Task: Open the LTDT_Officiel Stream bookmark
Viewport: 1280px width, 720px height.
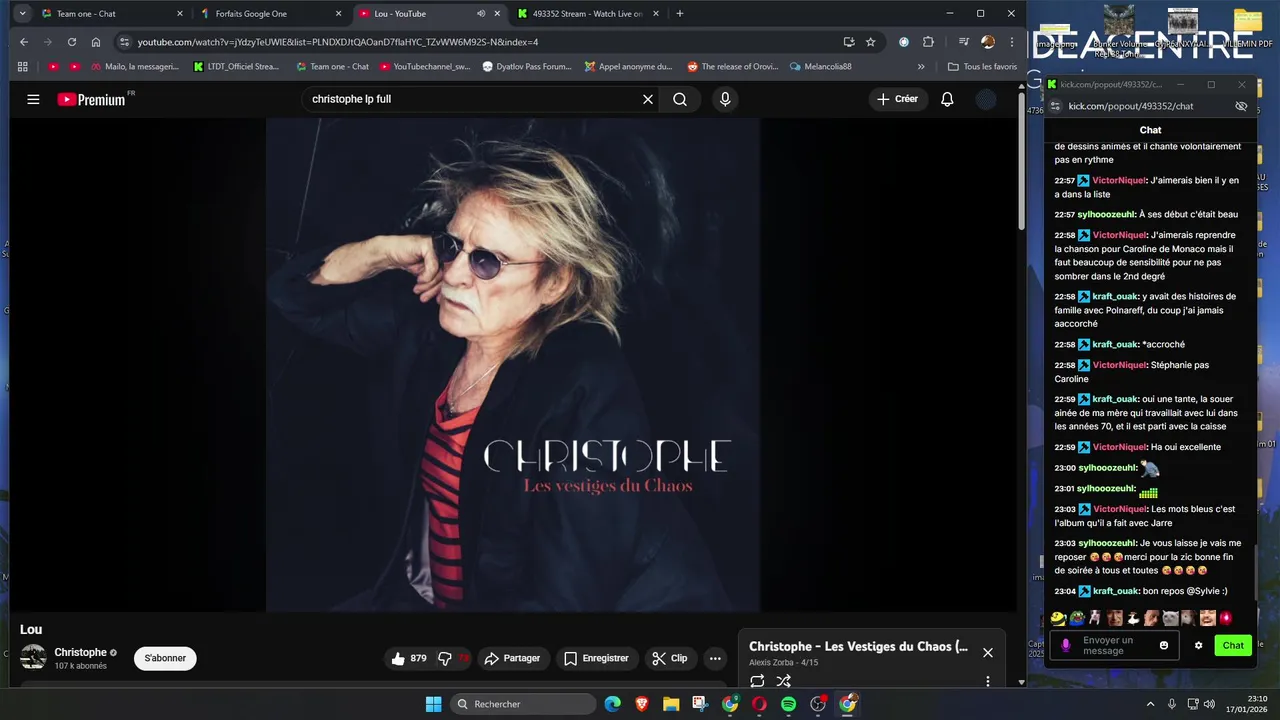Action: click(x=237, y=67)
